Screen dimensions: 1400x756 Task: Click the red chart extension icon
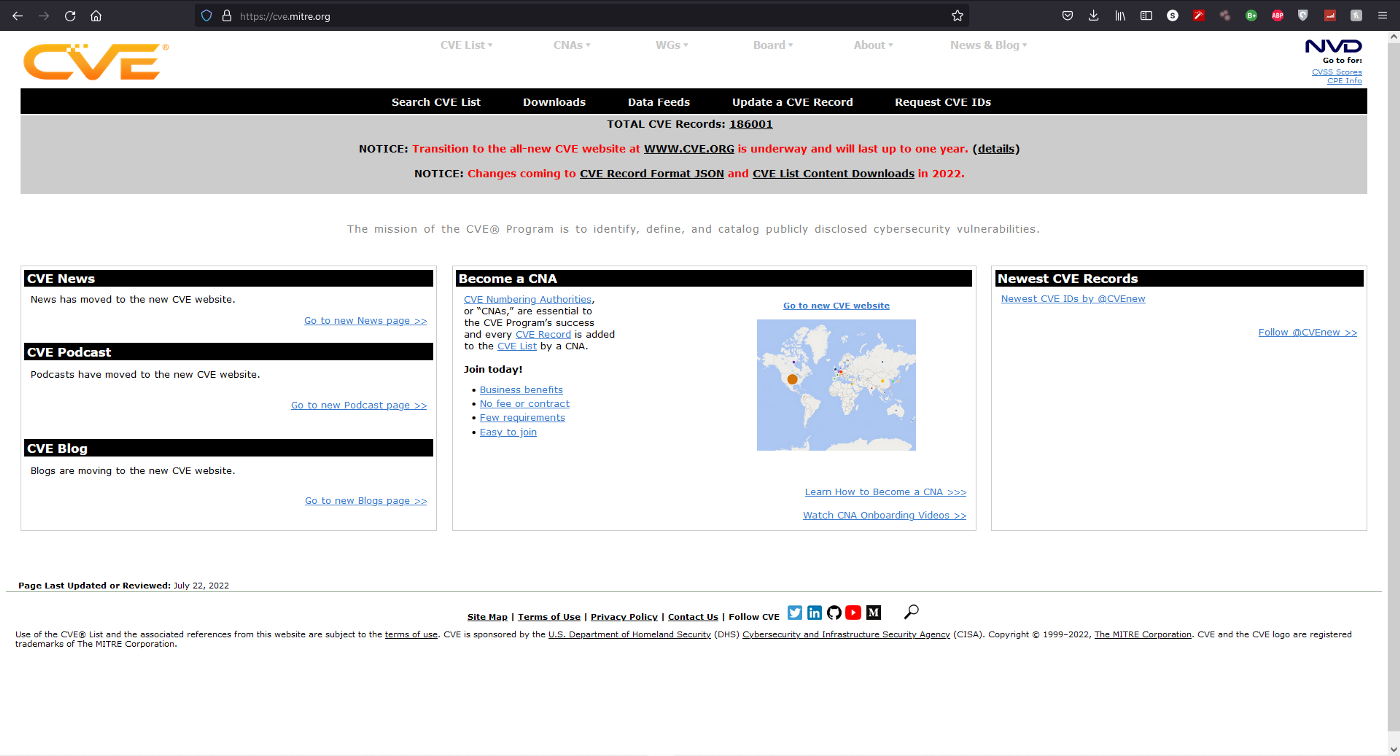point(1330,16)
